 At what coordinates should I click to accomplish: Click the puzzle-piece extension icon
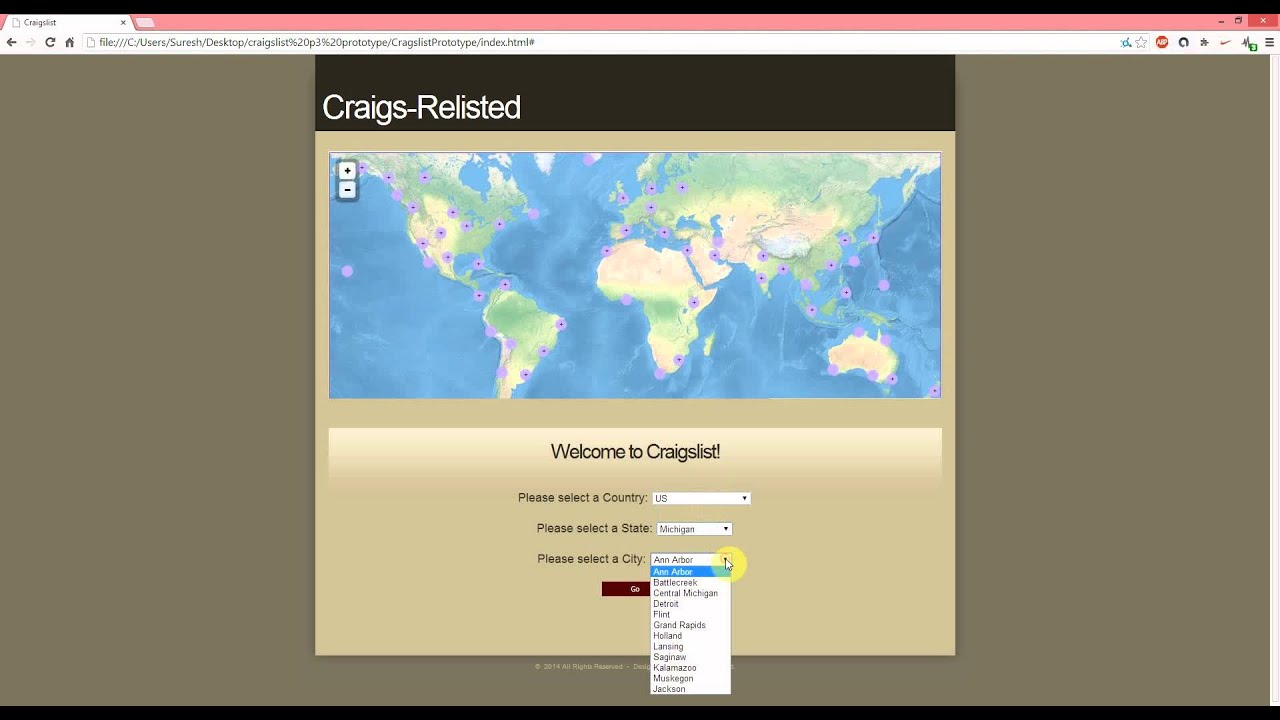(x=1204, y=42)
